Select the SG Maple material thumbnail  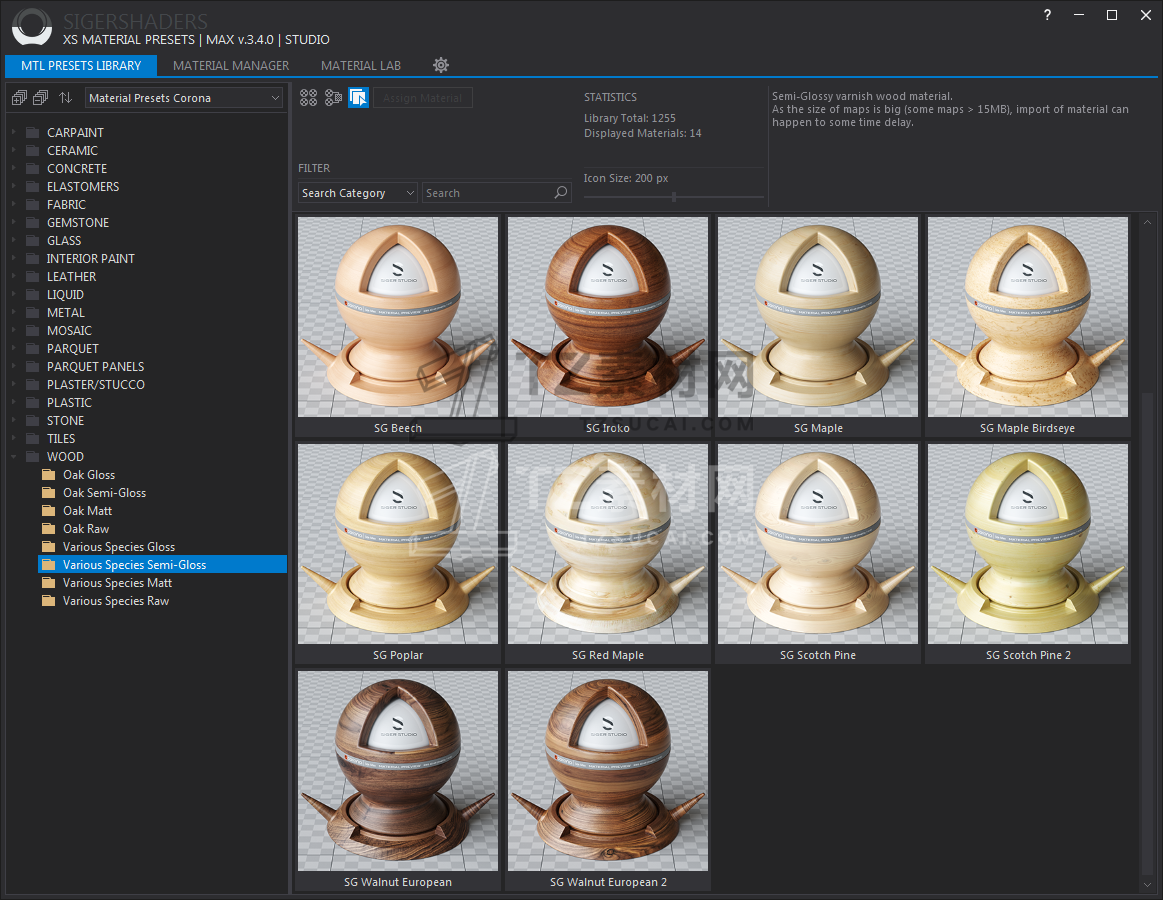pyautogui.click(x=817, y=317)
